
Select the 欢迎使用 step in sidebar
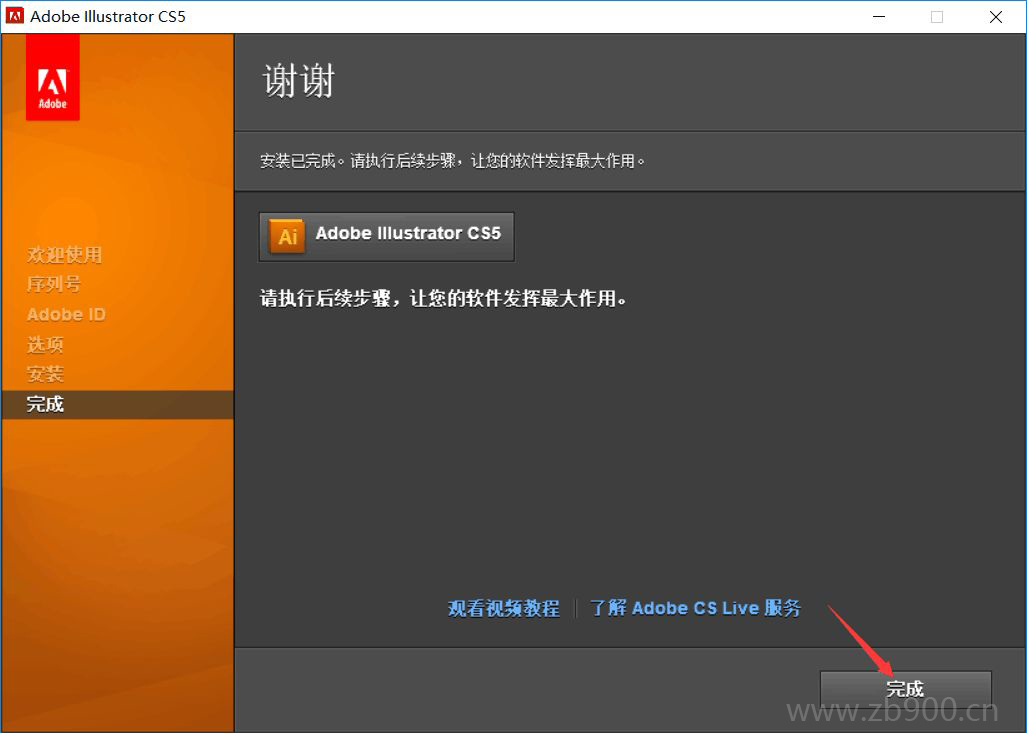click(64, 255)
